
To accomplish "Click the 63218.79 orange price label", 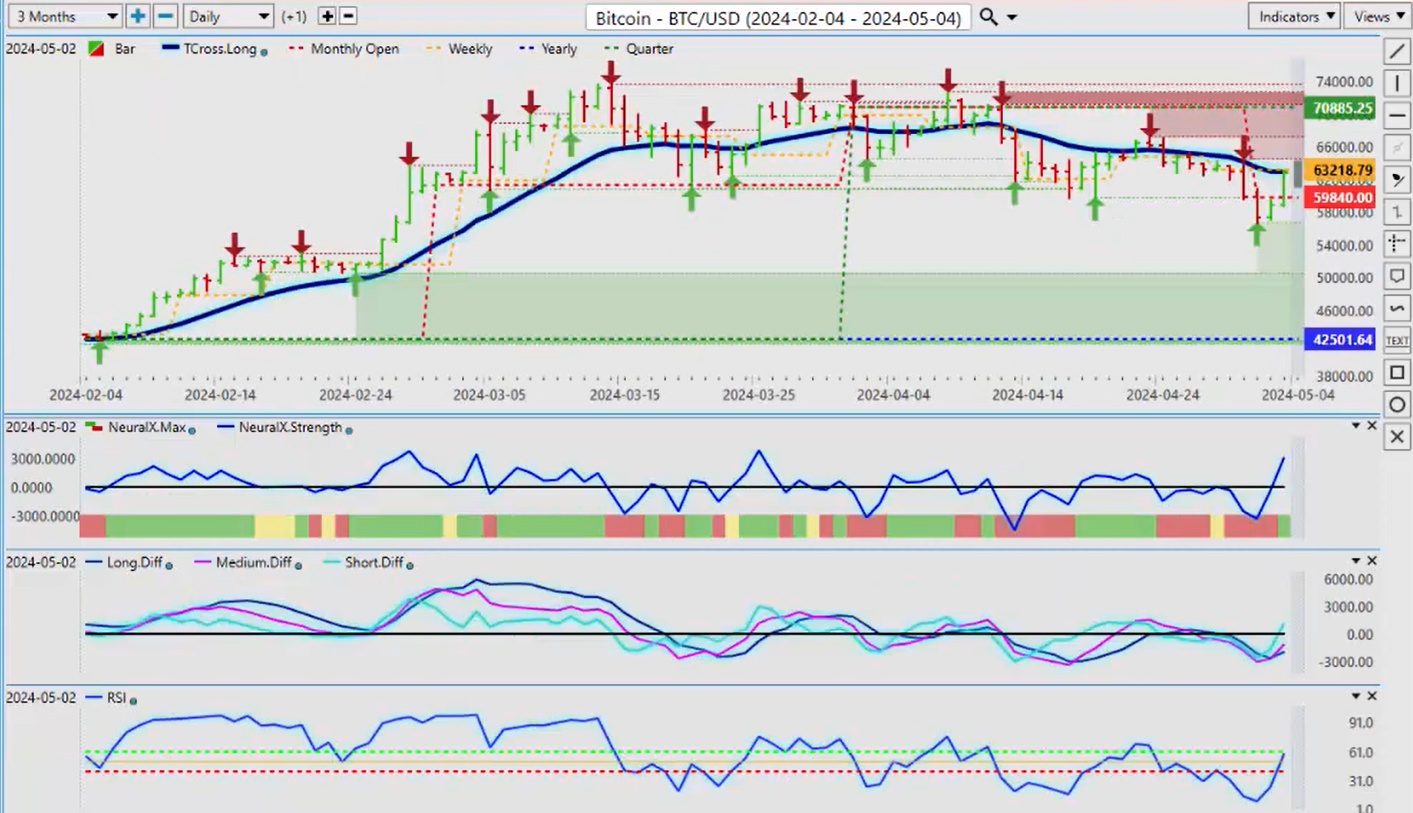I will [1342, 171].
